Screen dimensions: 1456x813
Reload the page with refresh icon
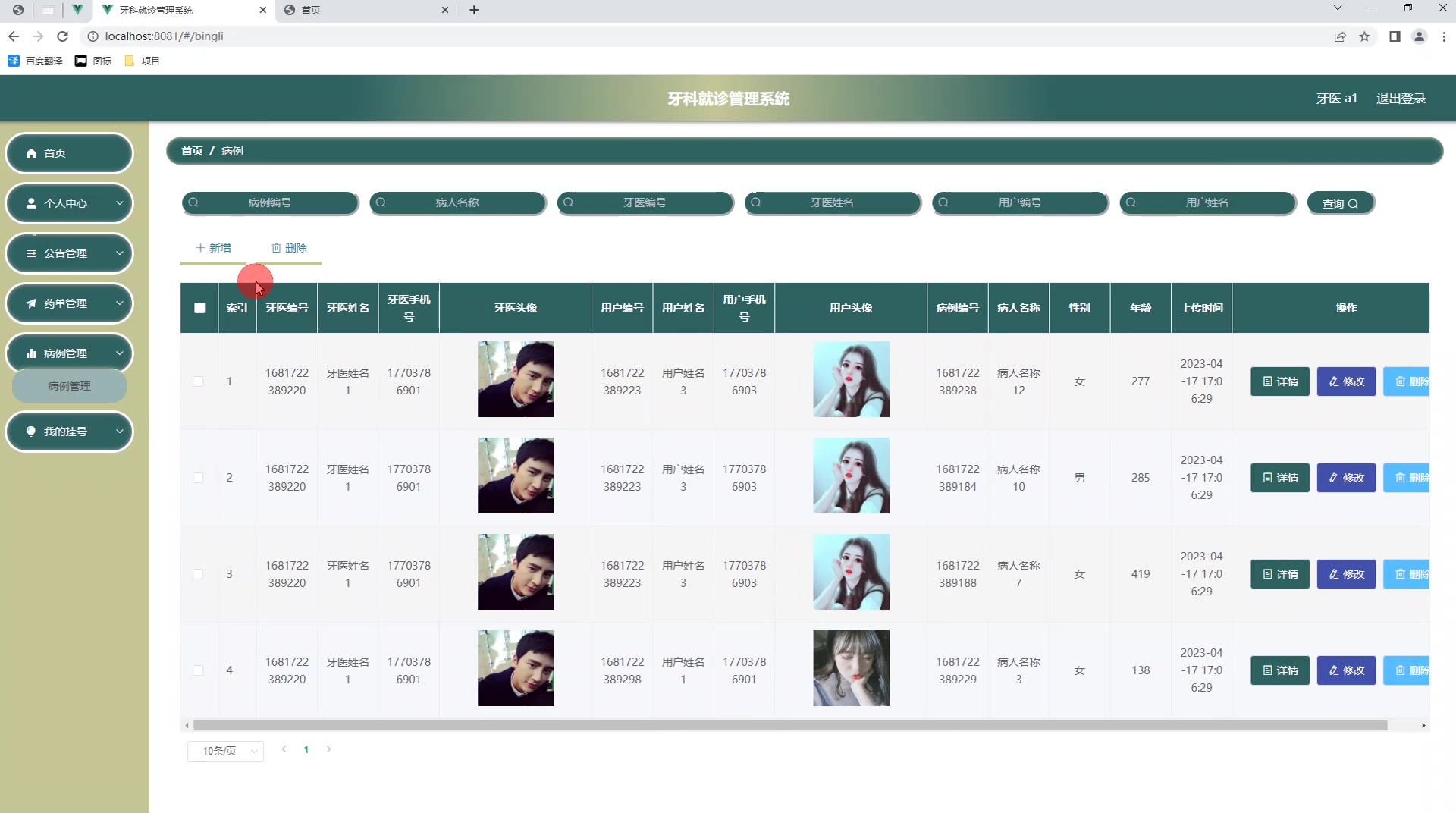click(63, 36)
